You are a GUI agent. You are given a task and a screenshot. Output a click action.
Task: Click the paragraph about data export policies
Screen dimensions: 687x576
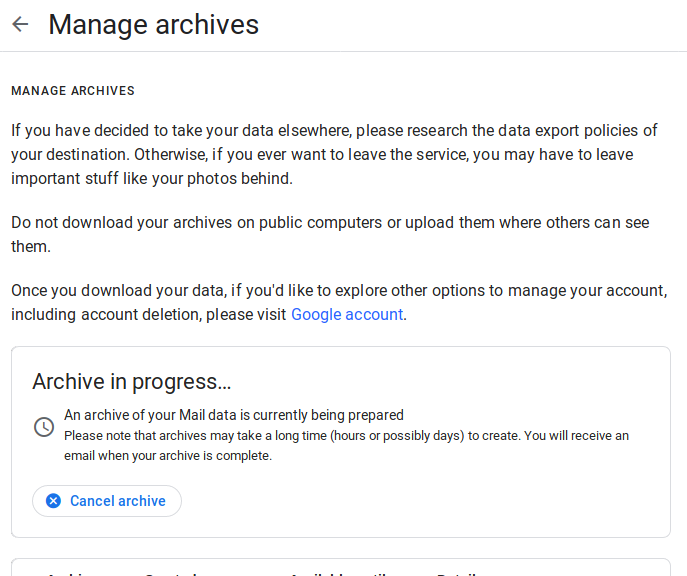[334, 154]
